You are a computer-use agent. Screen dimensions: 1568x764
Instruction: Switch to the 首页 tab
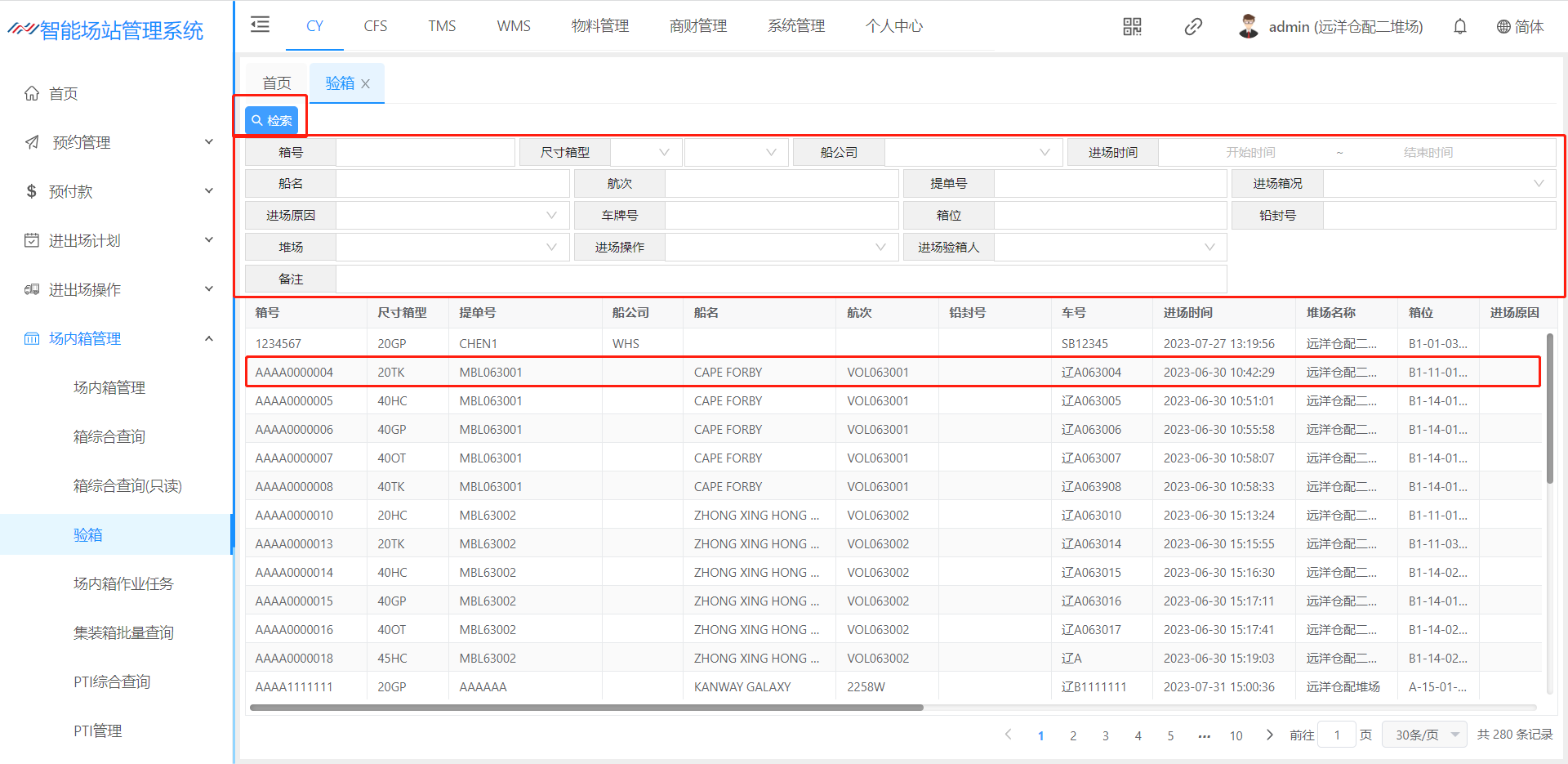click(276, 83)
